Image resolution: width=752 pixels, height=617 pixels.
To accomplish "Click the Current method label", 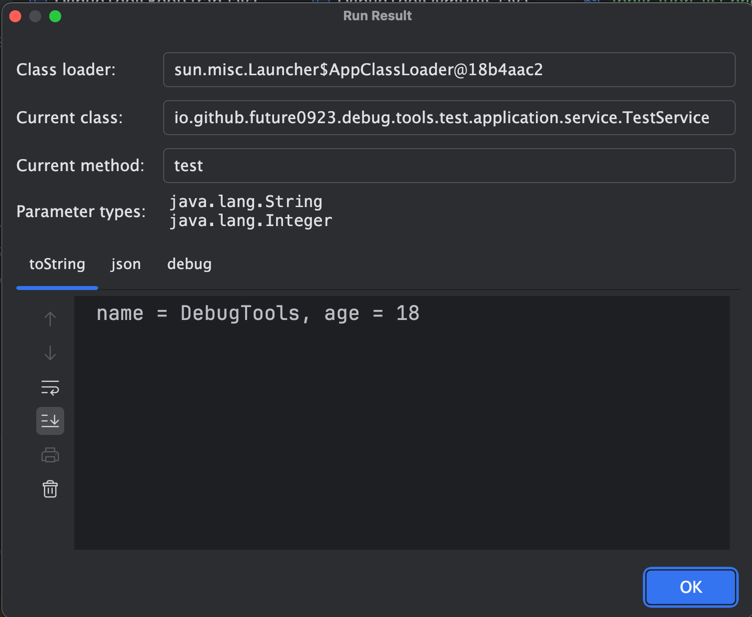I will [80, 165].
